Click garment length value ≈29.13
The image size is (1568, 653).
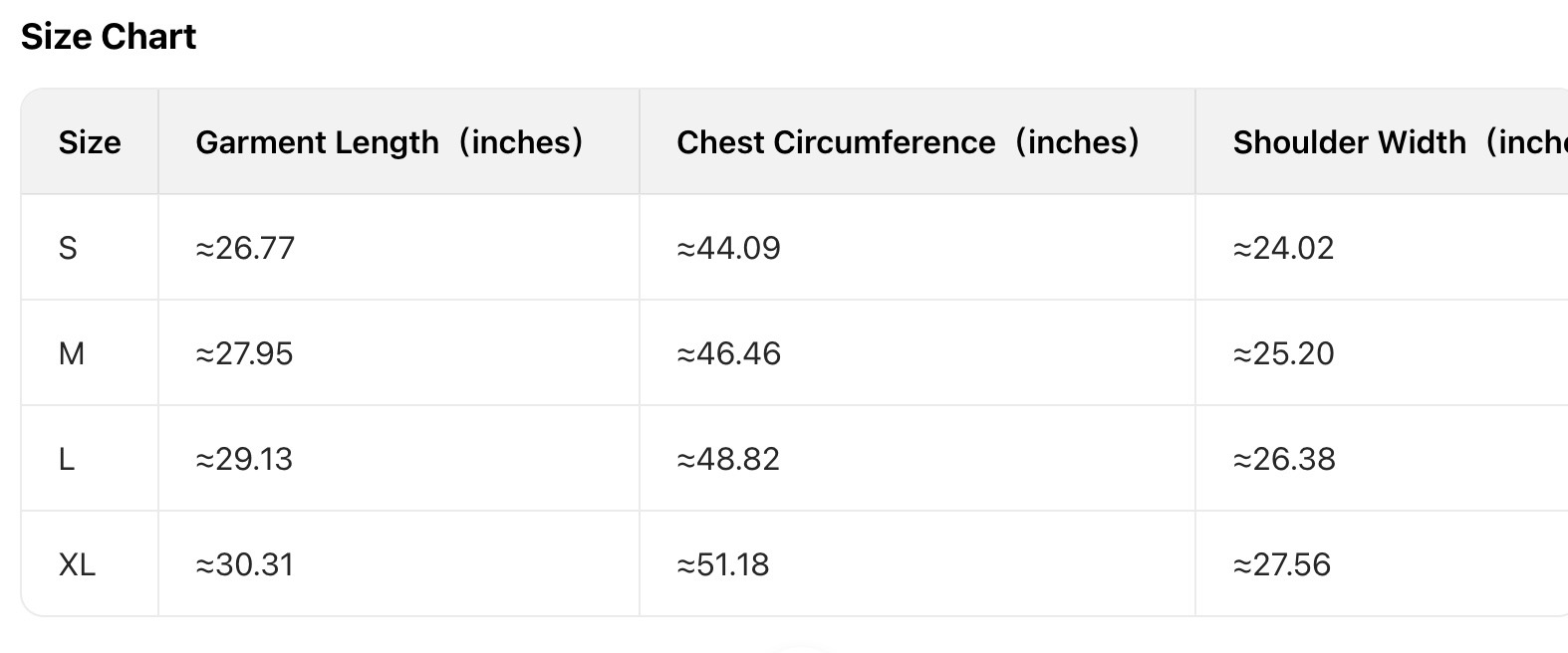pos(244,459)
